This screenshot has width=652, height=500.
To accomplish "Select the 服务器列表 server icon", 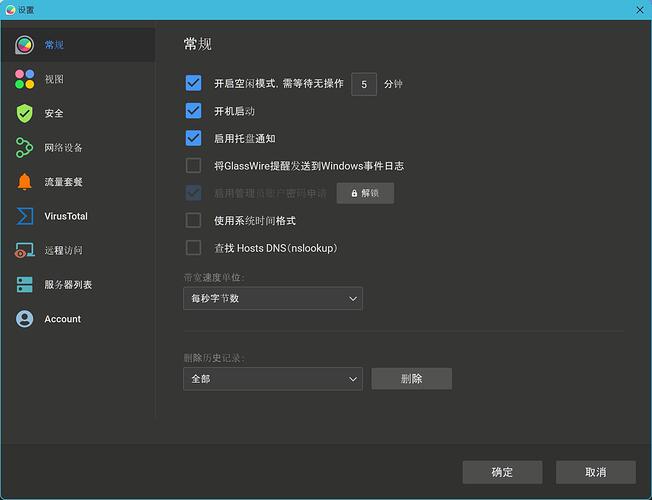I will 25,285.
